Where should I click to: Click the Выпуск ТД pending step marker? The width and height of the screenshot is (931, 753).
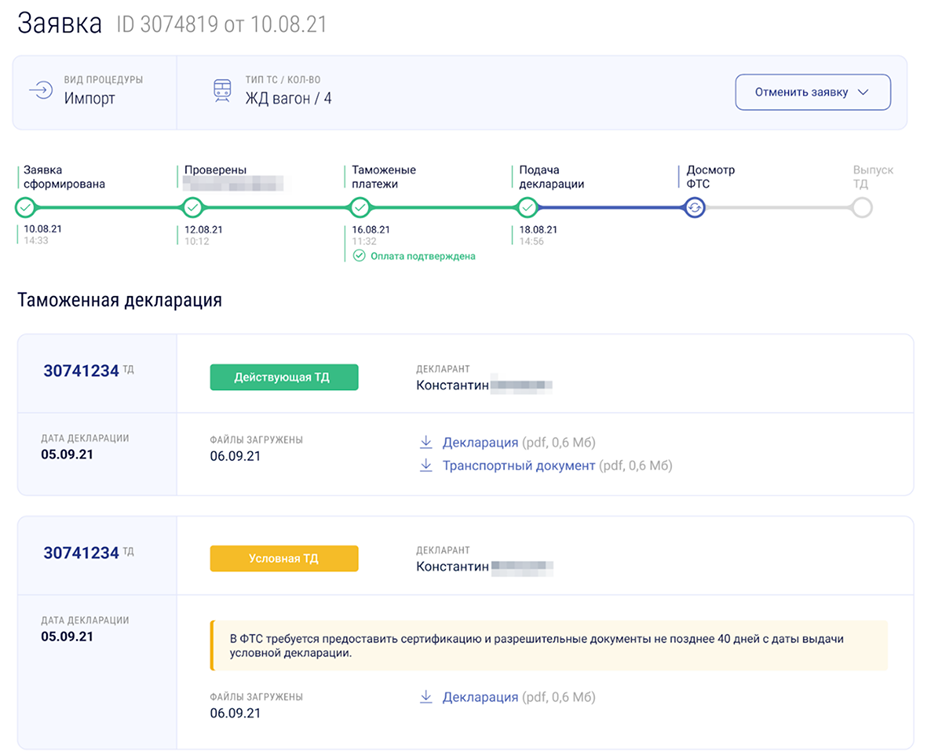[862, 208]
